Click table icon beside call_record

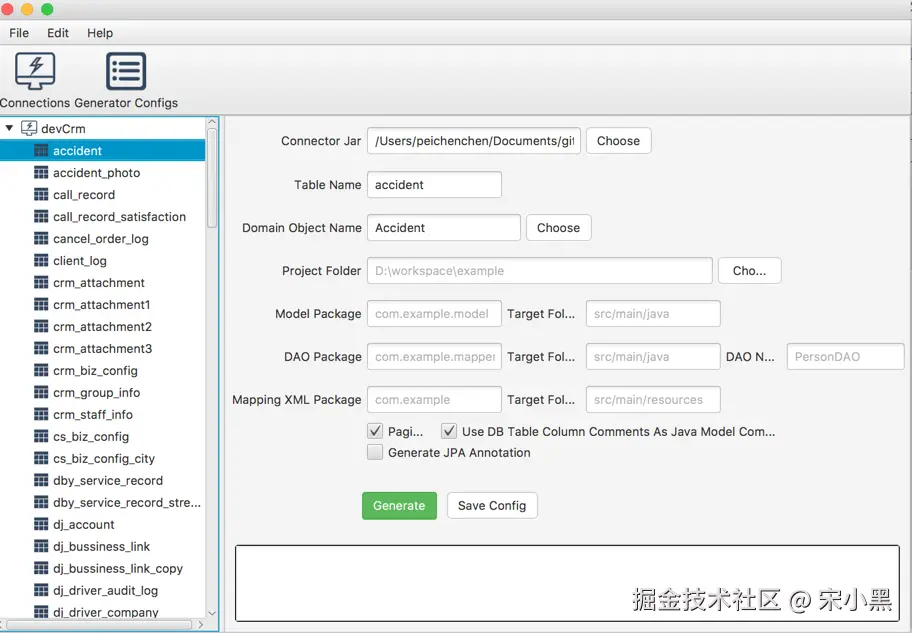click(x=41, y=194)
